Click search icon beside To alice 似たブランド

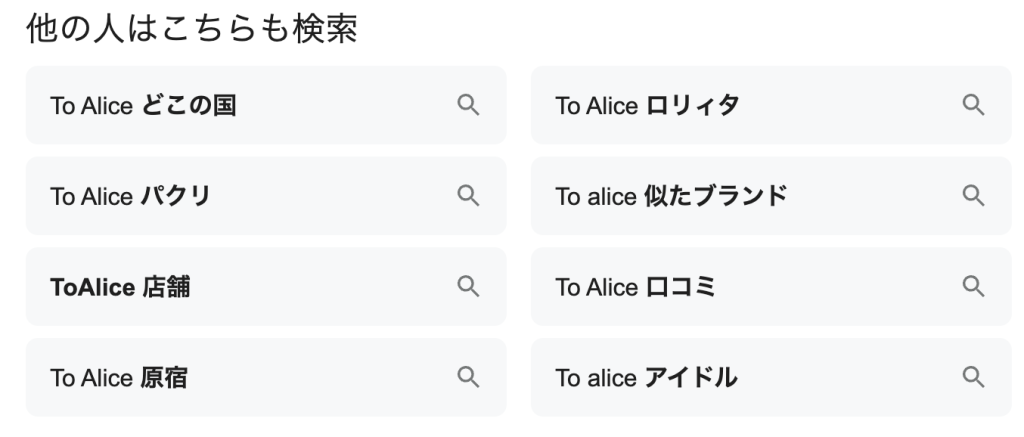pyautogui.click(x=973, y=196)
